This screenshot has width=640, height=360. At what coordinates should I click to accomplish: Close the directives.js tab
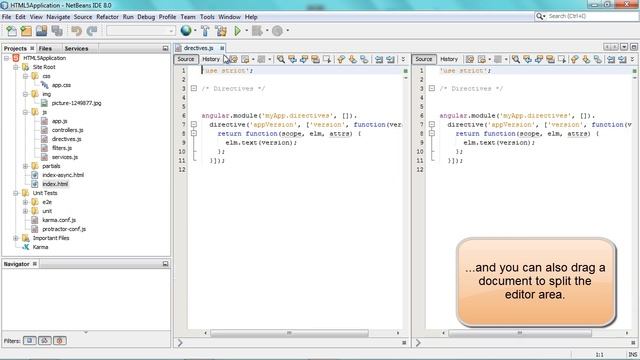point(222,48)
